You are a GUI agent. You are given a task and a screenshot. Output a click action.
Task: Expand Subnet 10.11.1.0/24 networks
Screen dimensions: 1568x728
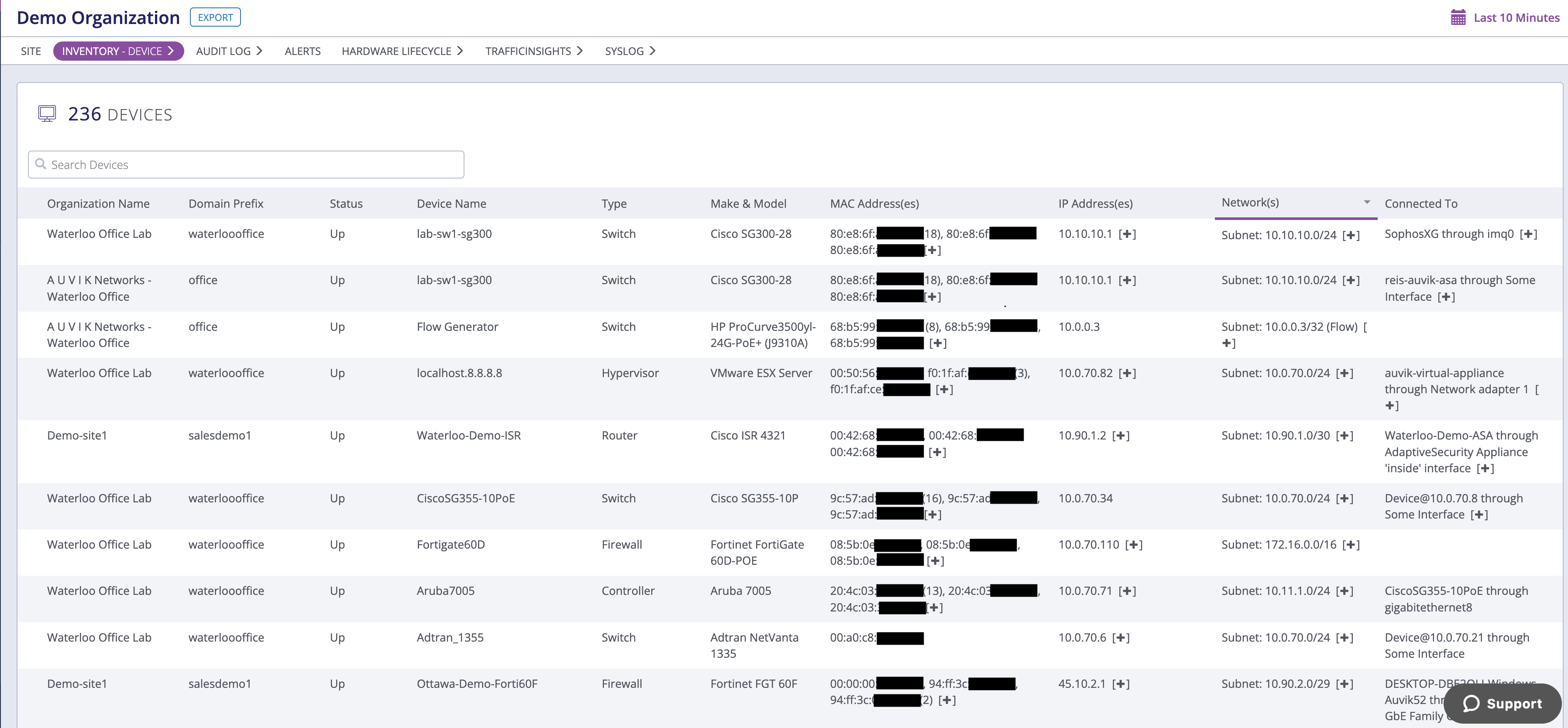pyautogui.click(x=1344, y=591)
